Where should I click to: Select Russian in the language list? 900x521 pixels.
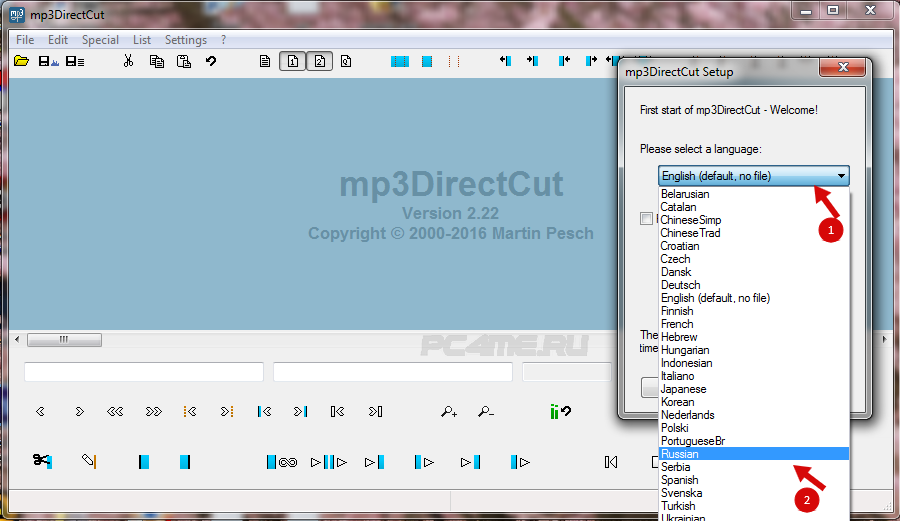point(754,454)
